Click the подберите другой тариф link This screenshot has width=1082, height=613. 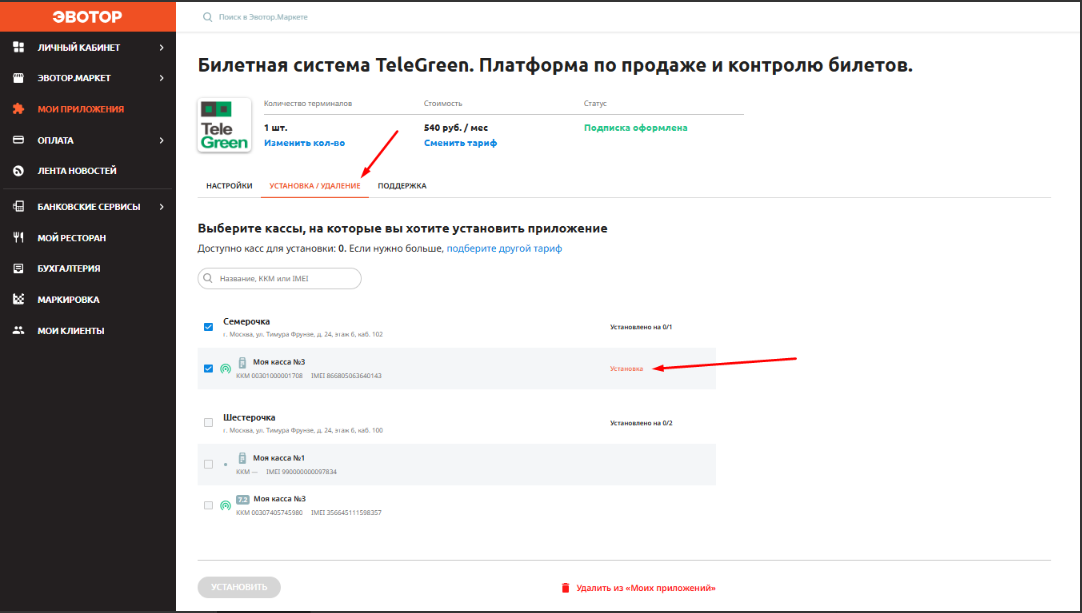coord(504,249)
